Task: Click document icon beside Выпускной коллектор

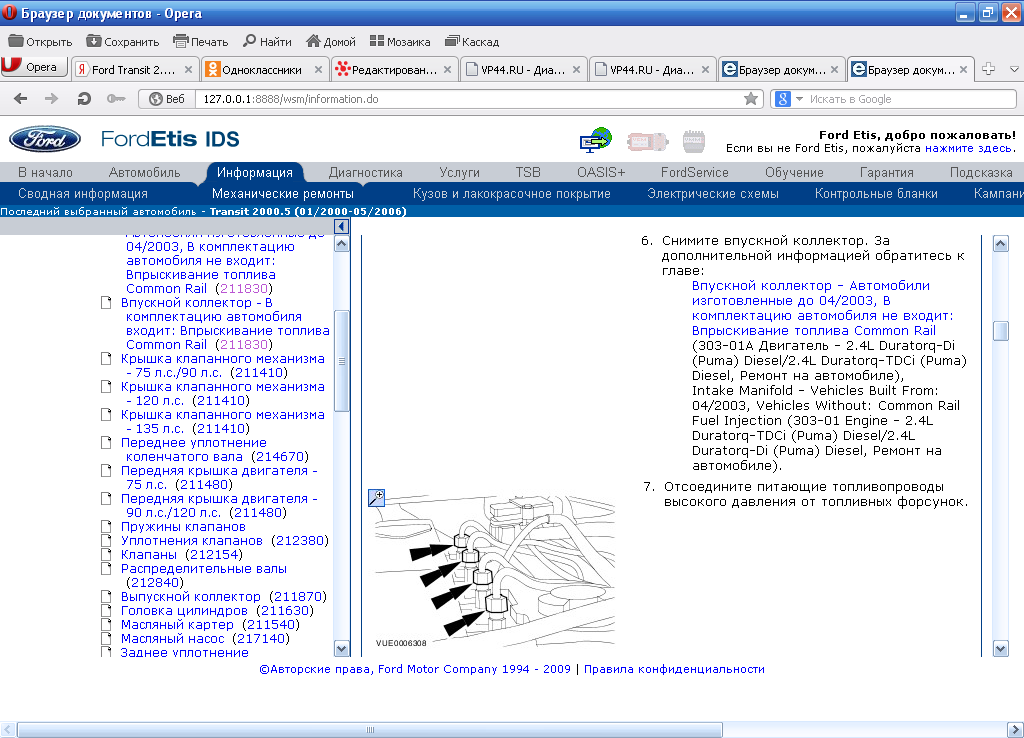Action: coord(106,596)
